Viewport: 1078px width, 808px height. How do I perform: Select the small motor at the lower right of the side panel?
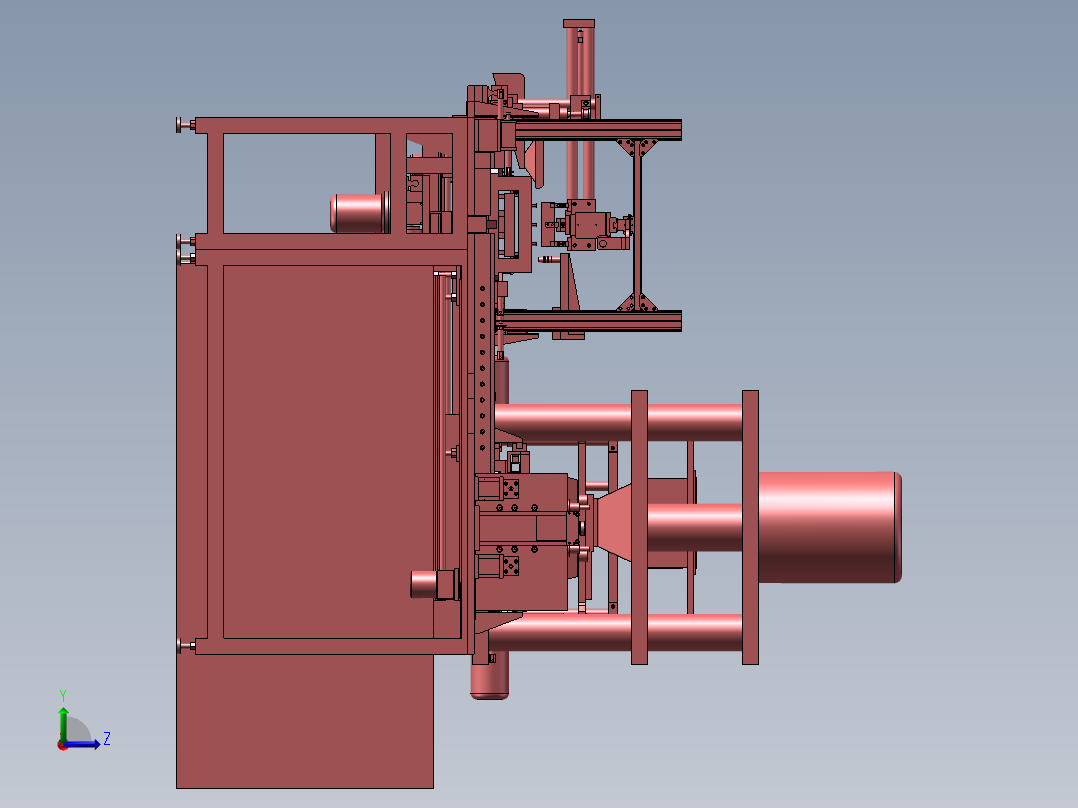434,584
